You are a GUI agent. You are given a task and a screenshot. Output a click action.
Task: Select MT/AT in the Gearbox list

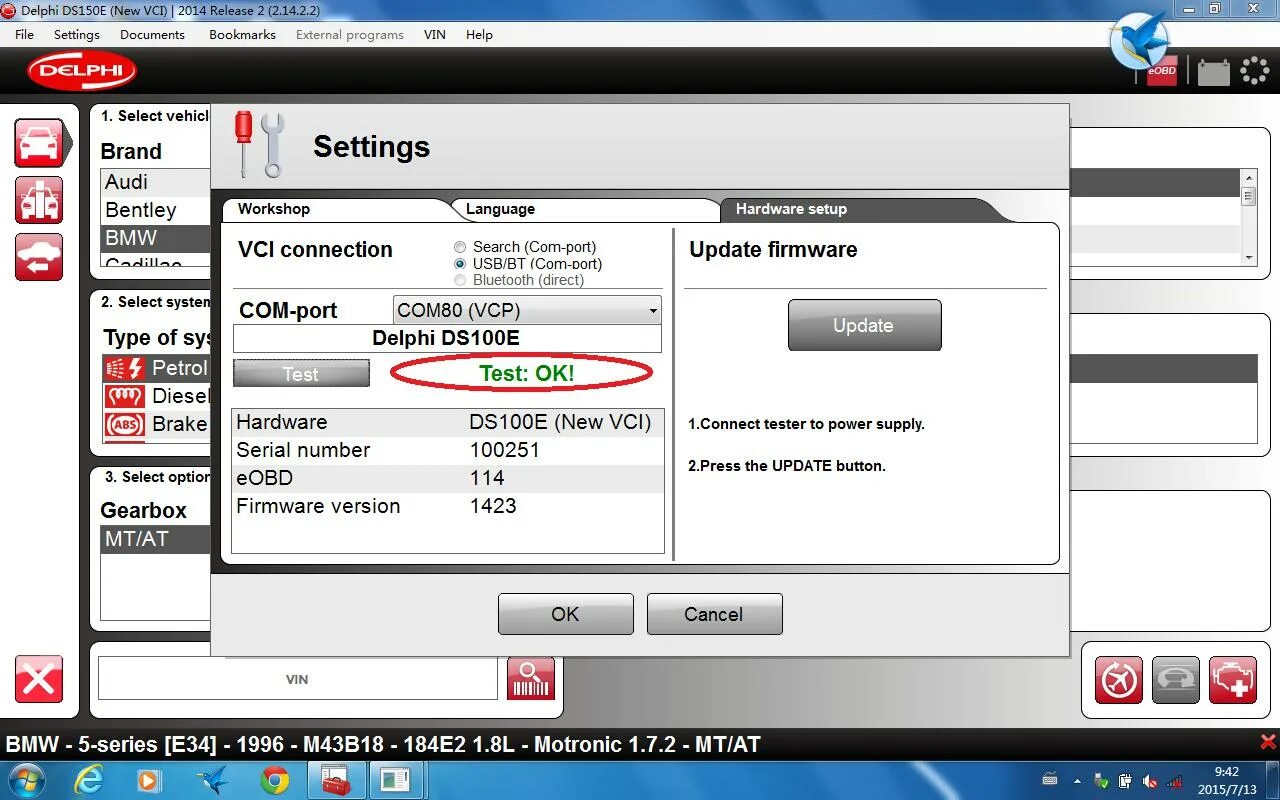click(x=156, y=539)
